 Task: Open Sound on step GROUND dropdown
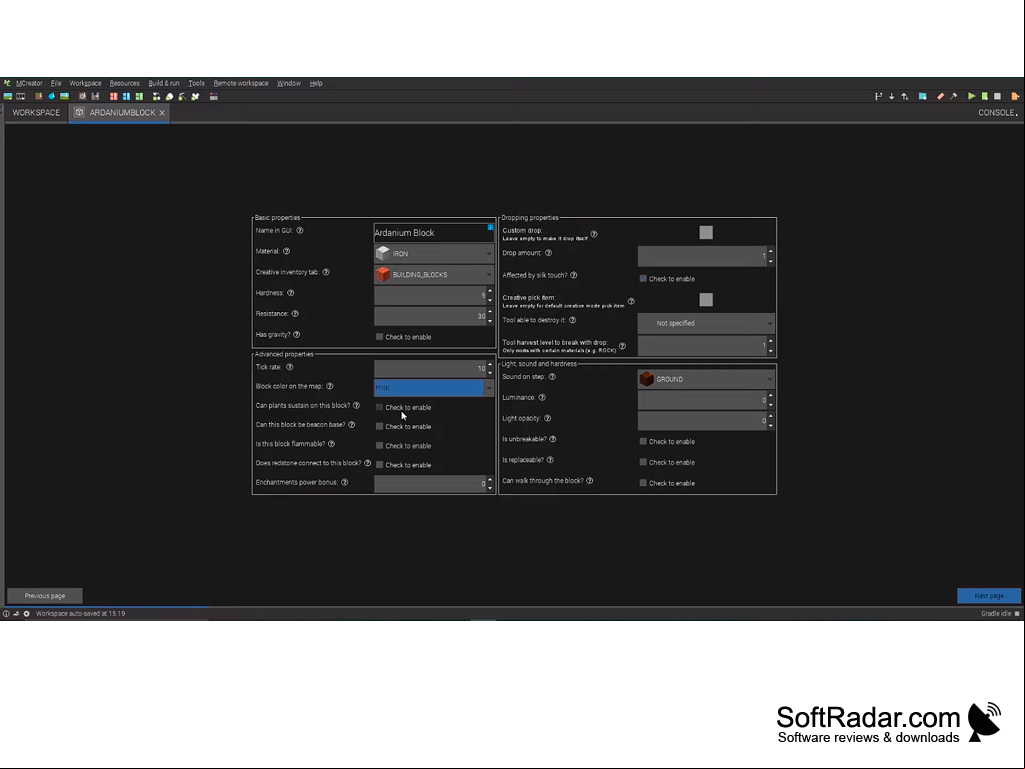pyautogui.click(x=706, y=379)
